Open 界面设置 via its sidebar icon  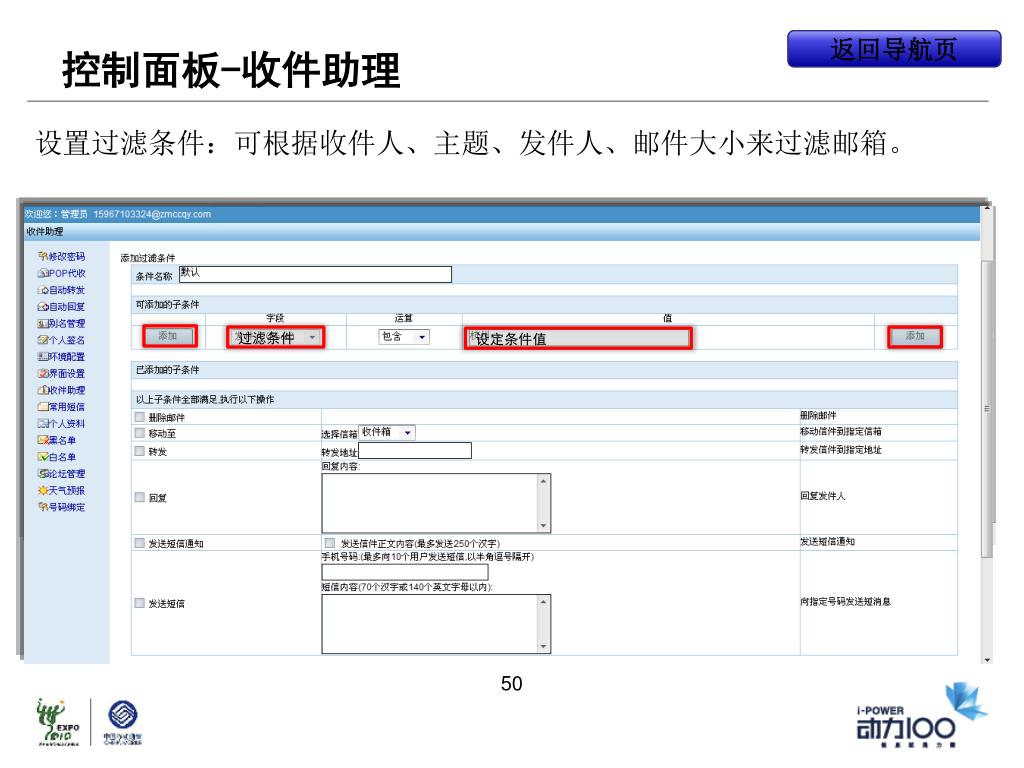43,374
